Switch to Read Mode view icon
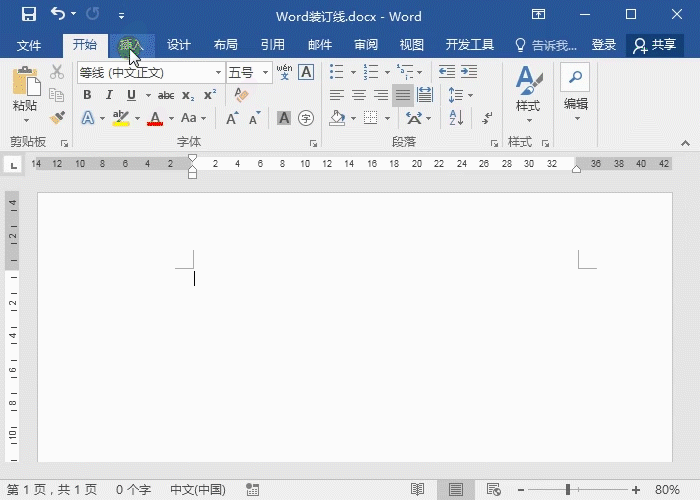 click(x=417, y=490)
